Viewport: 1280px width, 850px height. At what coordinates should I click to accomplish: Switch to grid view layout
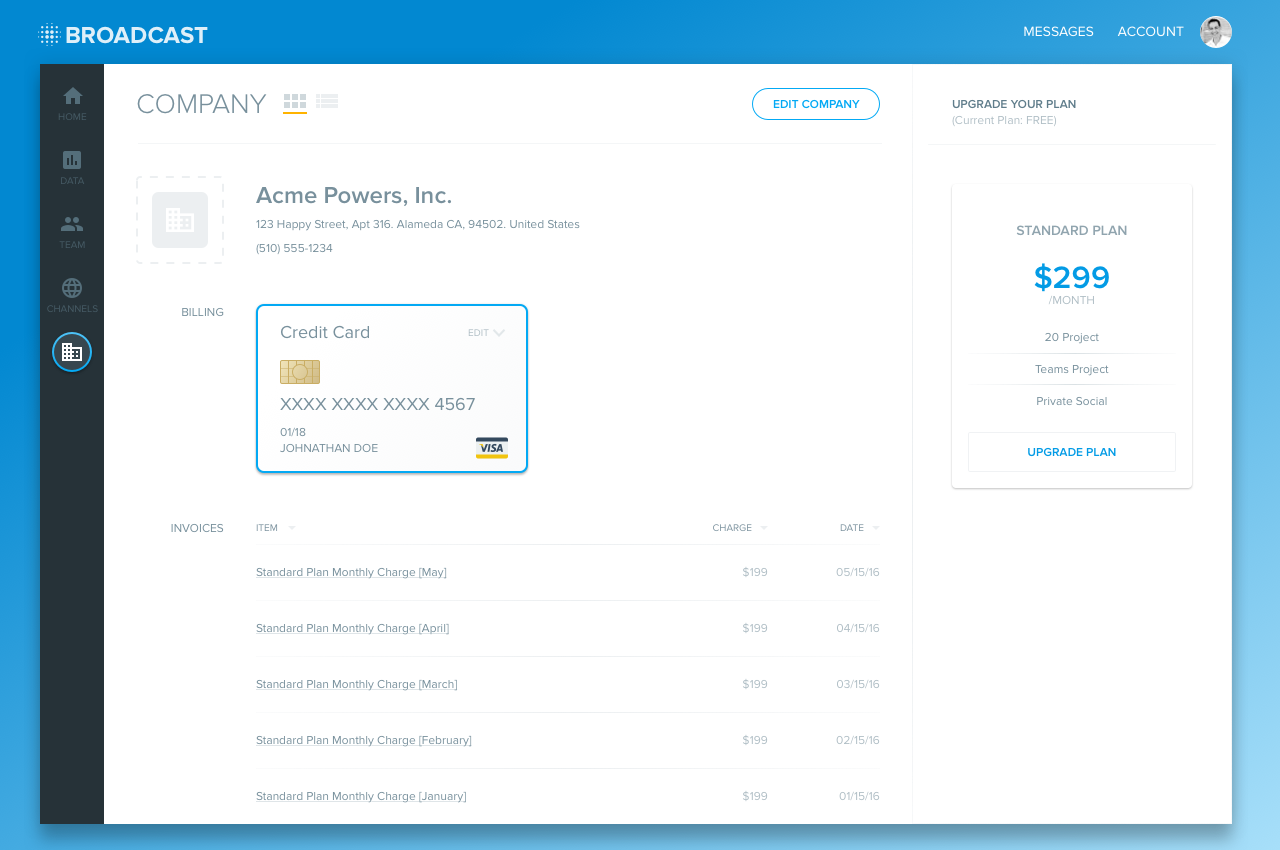295,102
